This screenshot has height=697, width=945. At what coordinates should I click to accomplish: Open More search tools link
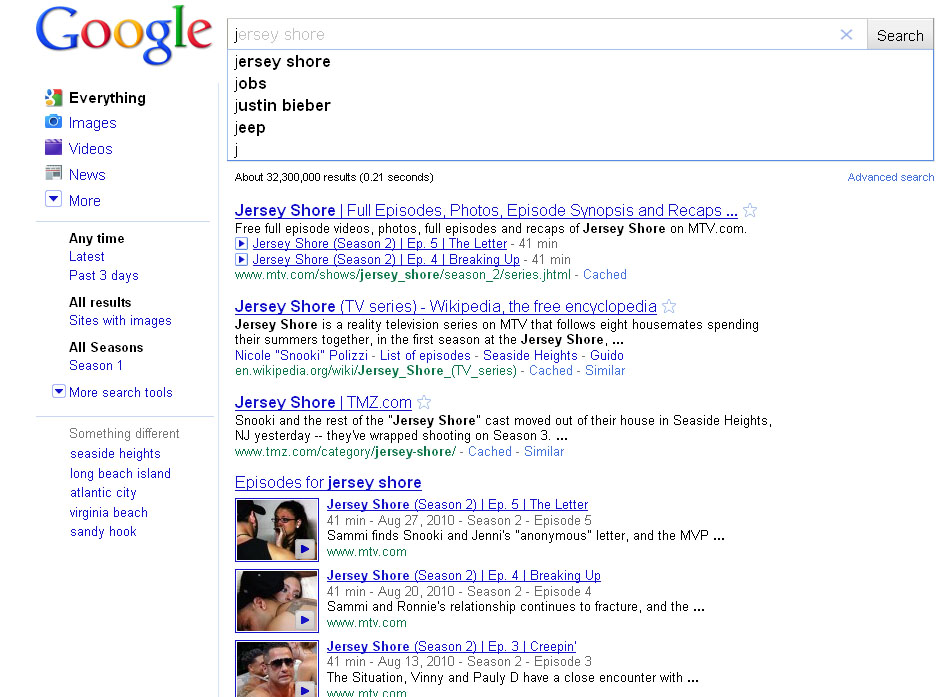click(x=121, y=392)
